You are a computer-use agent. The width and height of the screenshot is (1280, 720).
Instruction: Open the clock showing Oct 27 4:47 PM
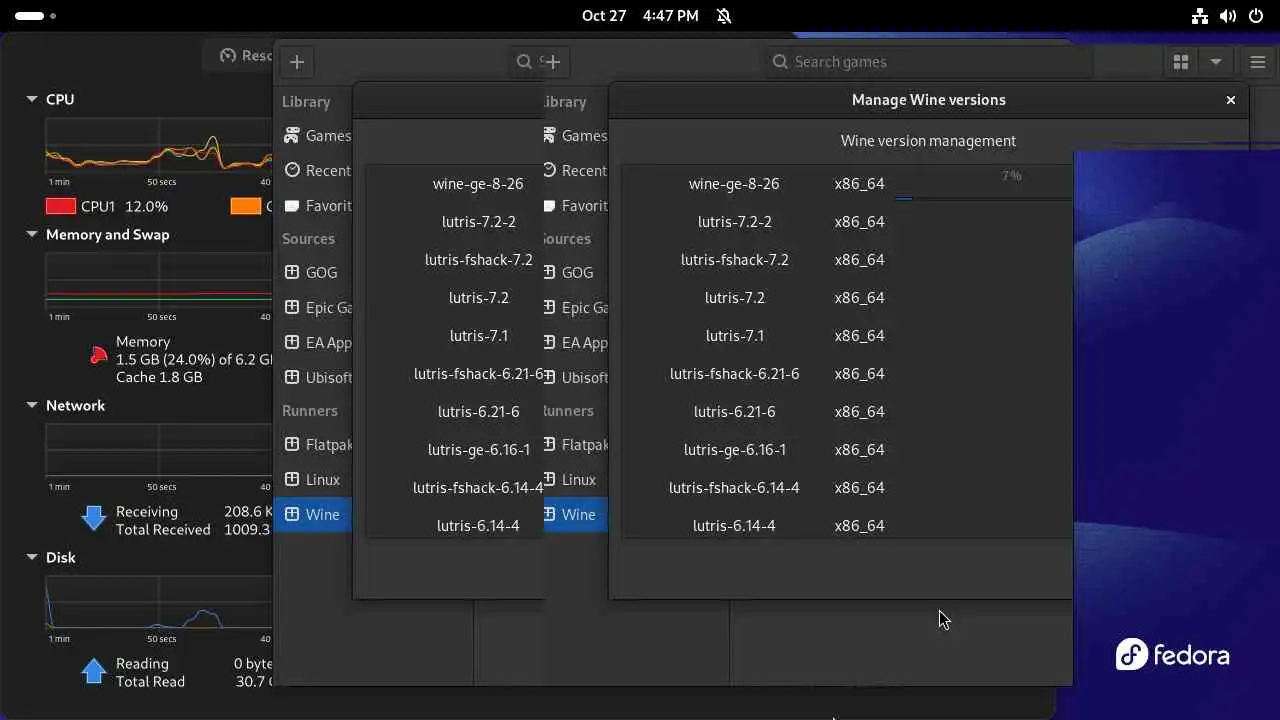[640, 16]
